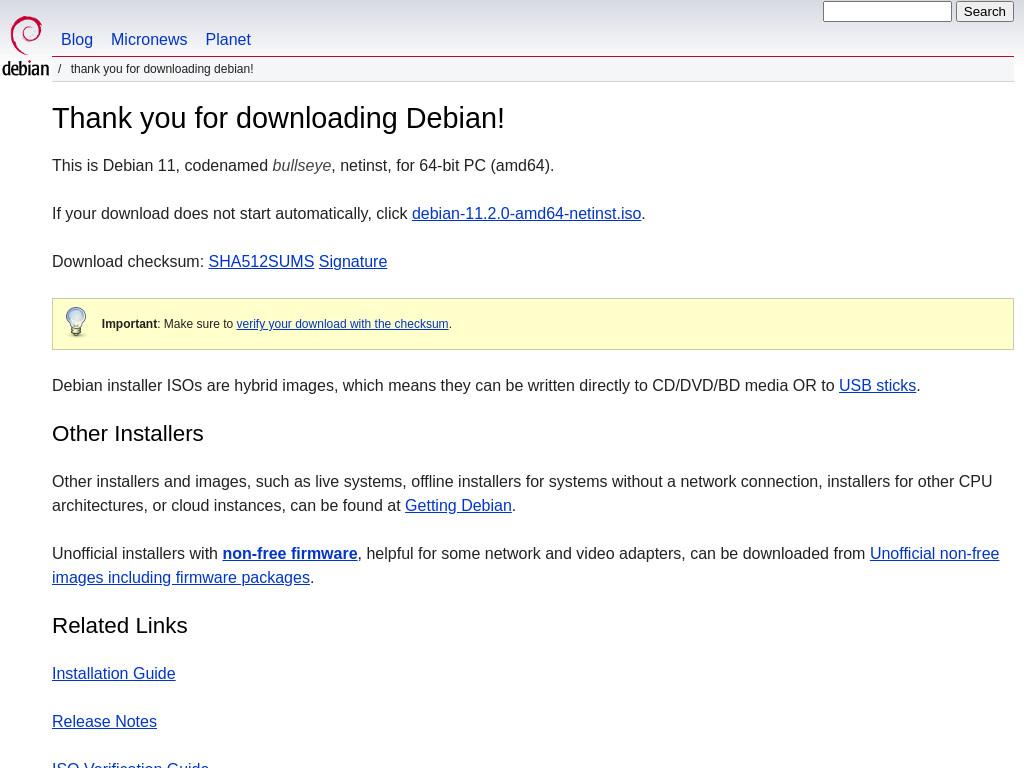Open the Signature link

pyautogui.click(x=353, y=261)
